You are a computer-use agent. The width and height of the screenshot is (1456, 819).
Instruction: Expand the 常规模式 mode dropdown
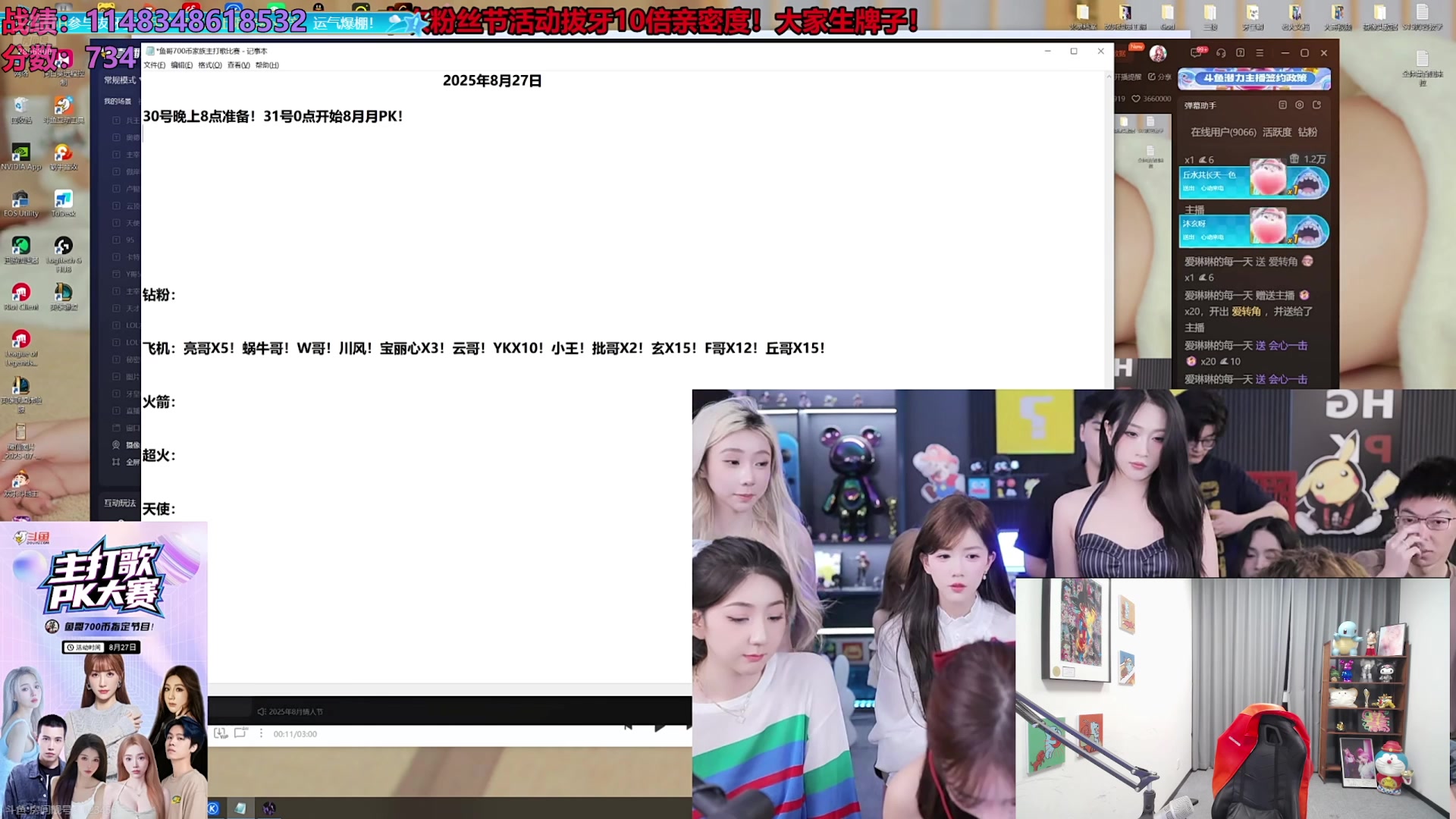tap(122, 80)
